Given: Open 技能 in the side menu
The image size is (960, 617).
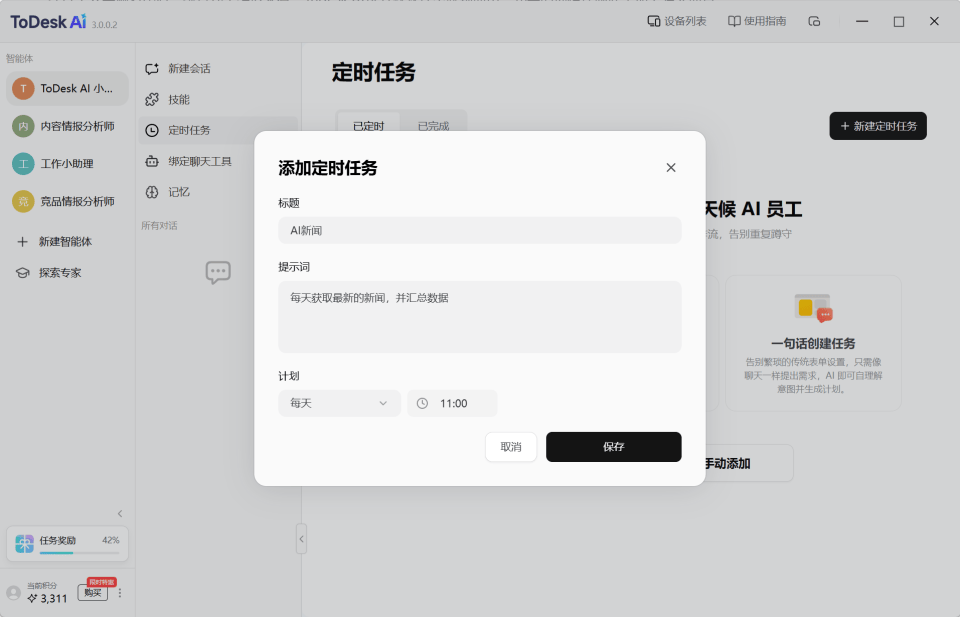Looking at the screenshot, I should pyautogui.click(x=218, y=99).
